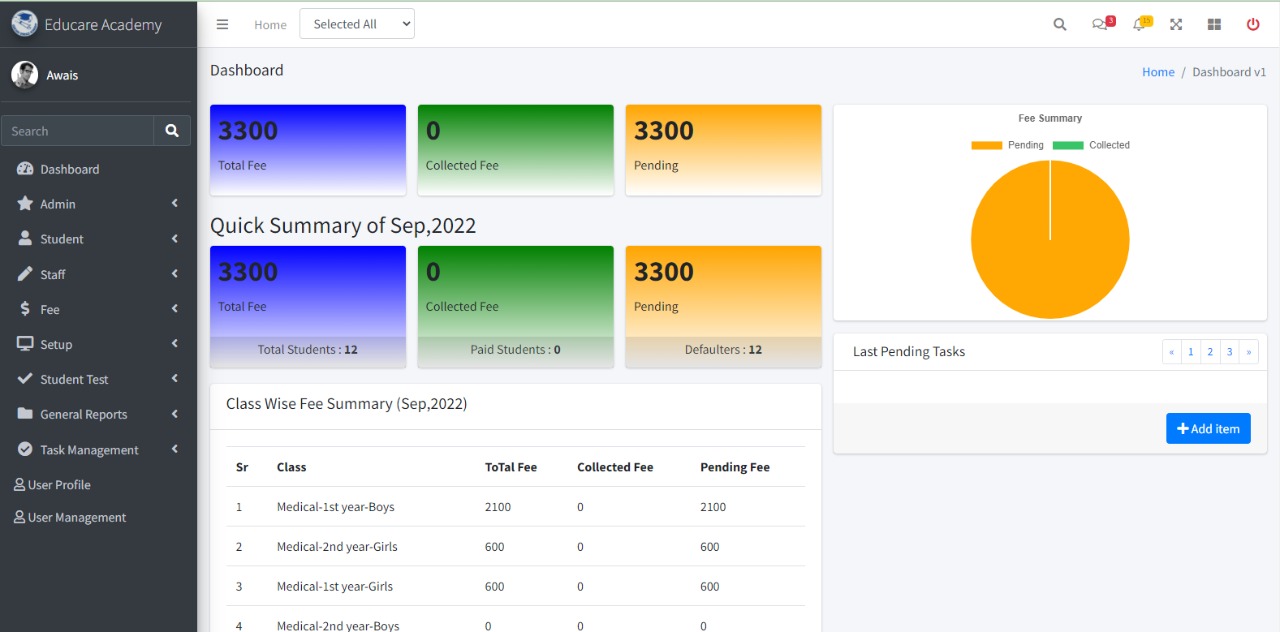Image resolution: width=1280 pixels, height=632 pixels.
Task: Open the notifications bell icon
Action: pos(1139,25)
